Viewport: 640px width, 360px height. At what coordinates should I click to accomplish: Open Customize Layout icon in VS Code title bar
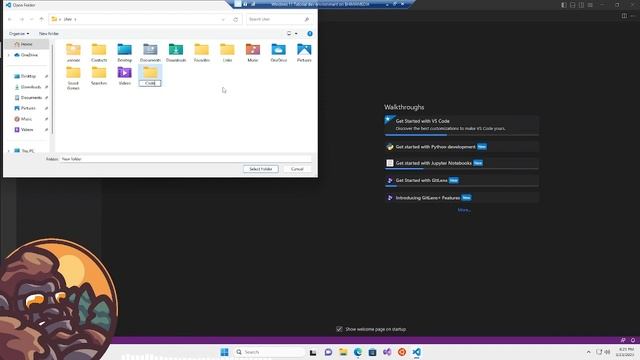(590, 5)
